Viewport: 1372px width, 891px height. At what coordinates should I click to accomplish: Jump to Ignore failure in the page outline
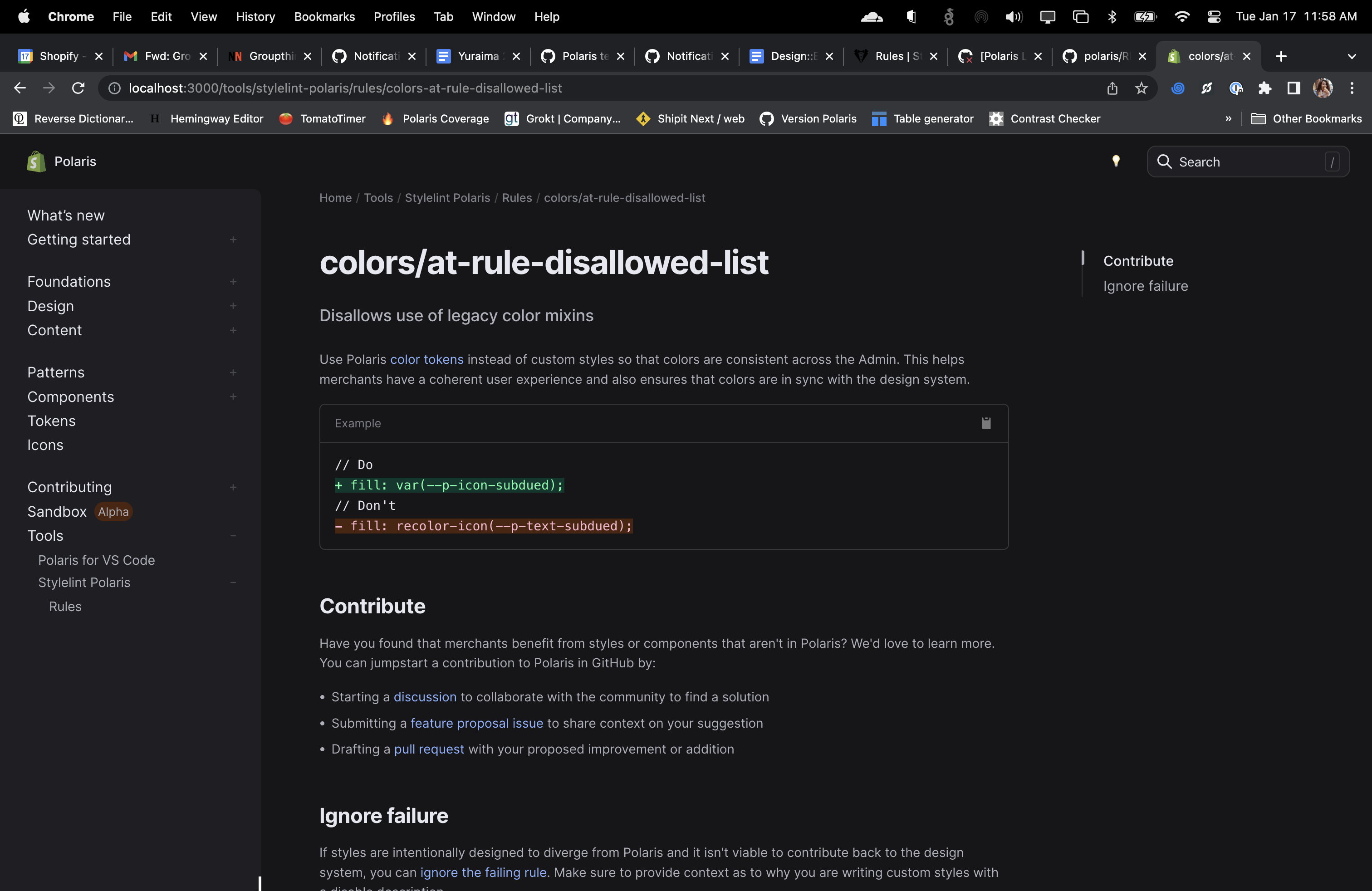click(1145, 286)
